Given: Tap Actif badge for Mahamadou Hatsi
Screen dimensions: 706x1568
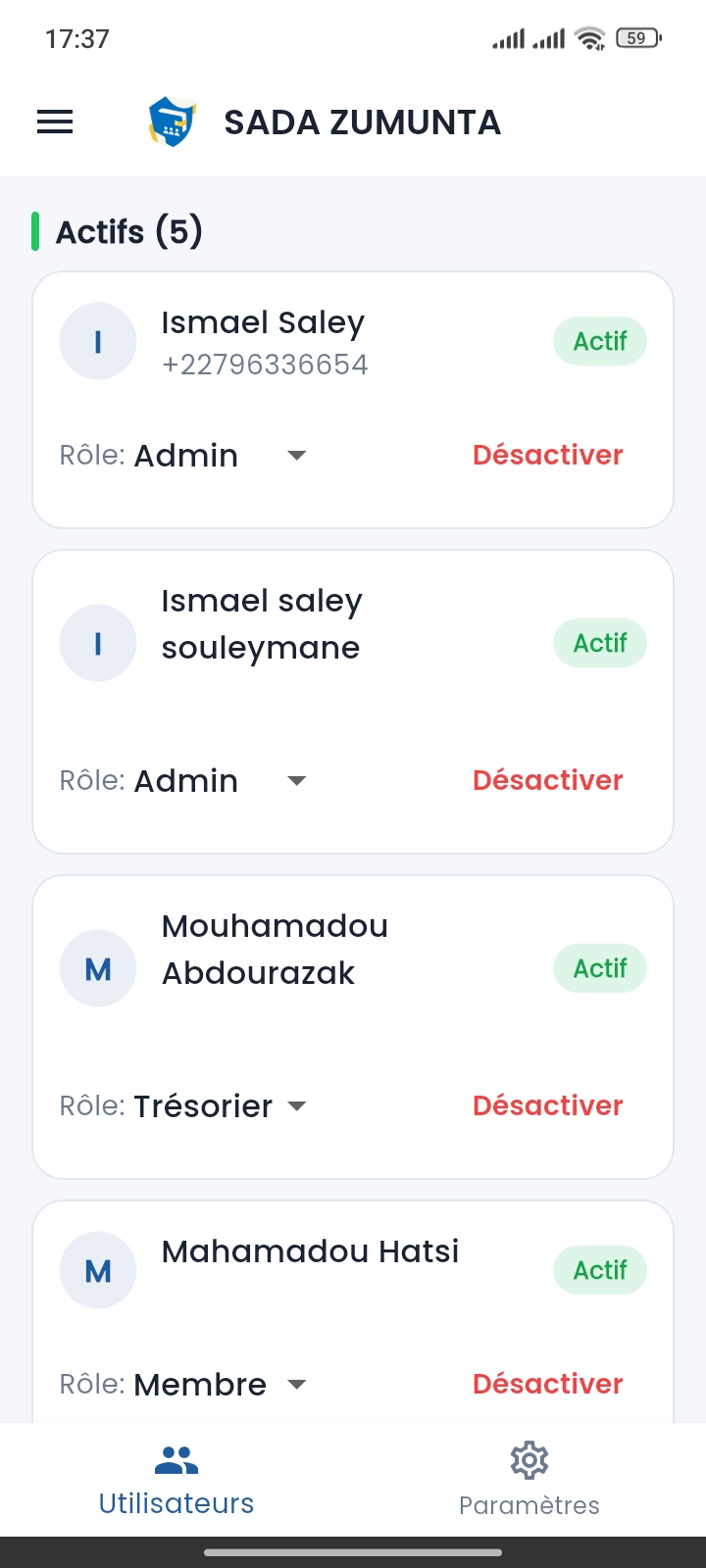Looking at the screenshot, I should point(600,1271).
